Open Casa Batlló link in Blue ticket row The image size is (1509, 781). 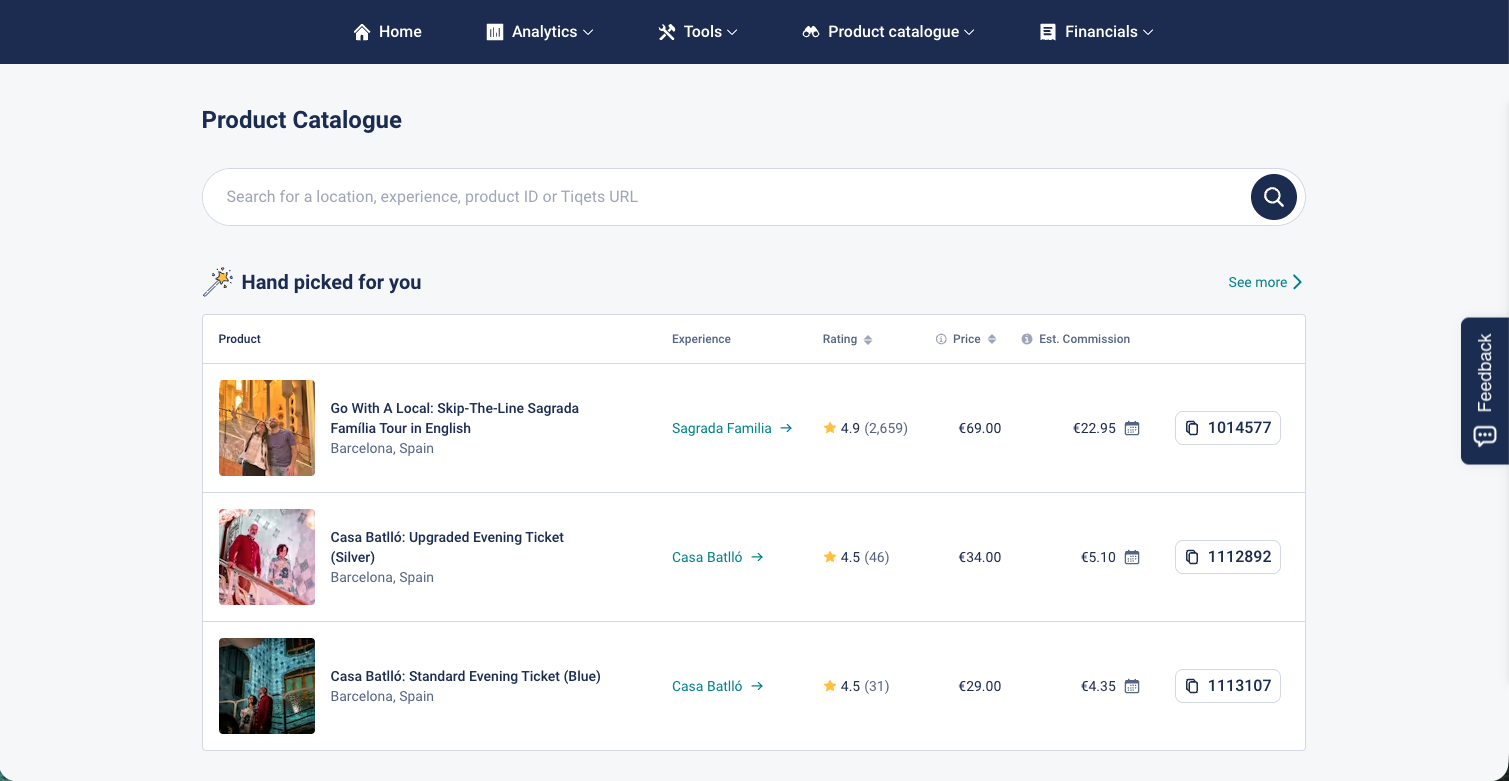point(717,686)
